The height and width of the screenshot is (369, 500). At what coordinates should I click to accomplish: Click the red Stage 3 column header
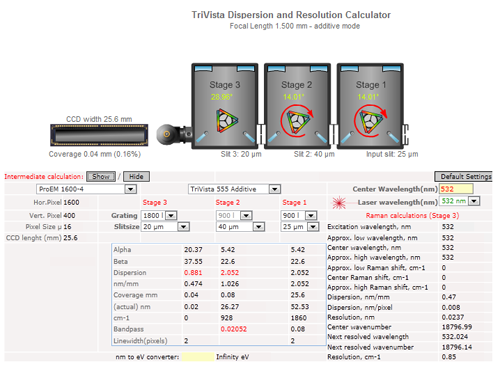coord(155,203)
